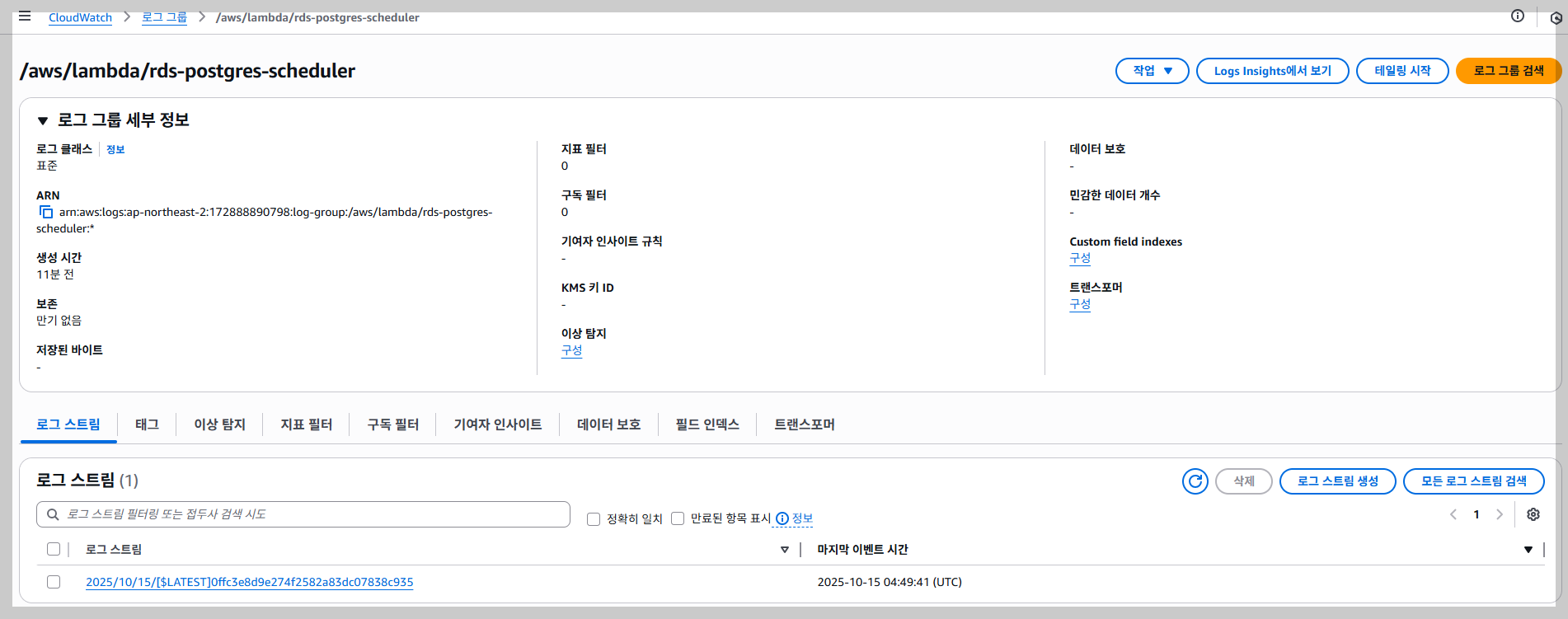1568x619 pixels.
Task: Switch to the 로그 스트림 tab
Action: 68,424
